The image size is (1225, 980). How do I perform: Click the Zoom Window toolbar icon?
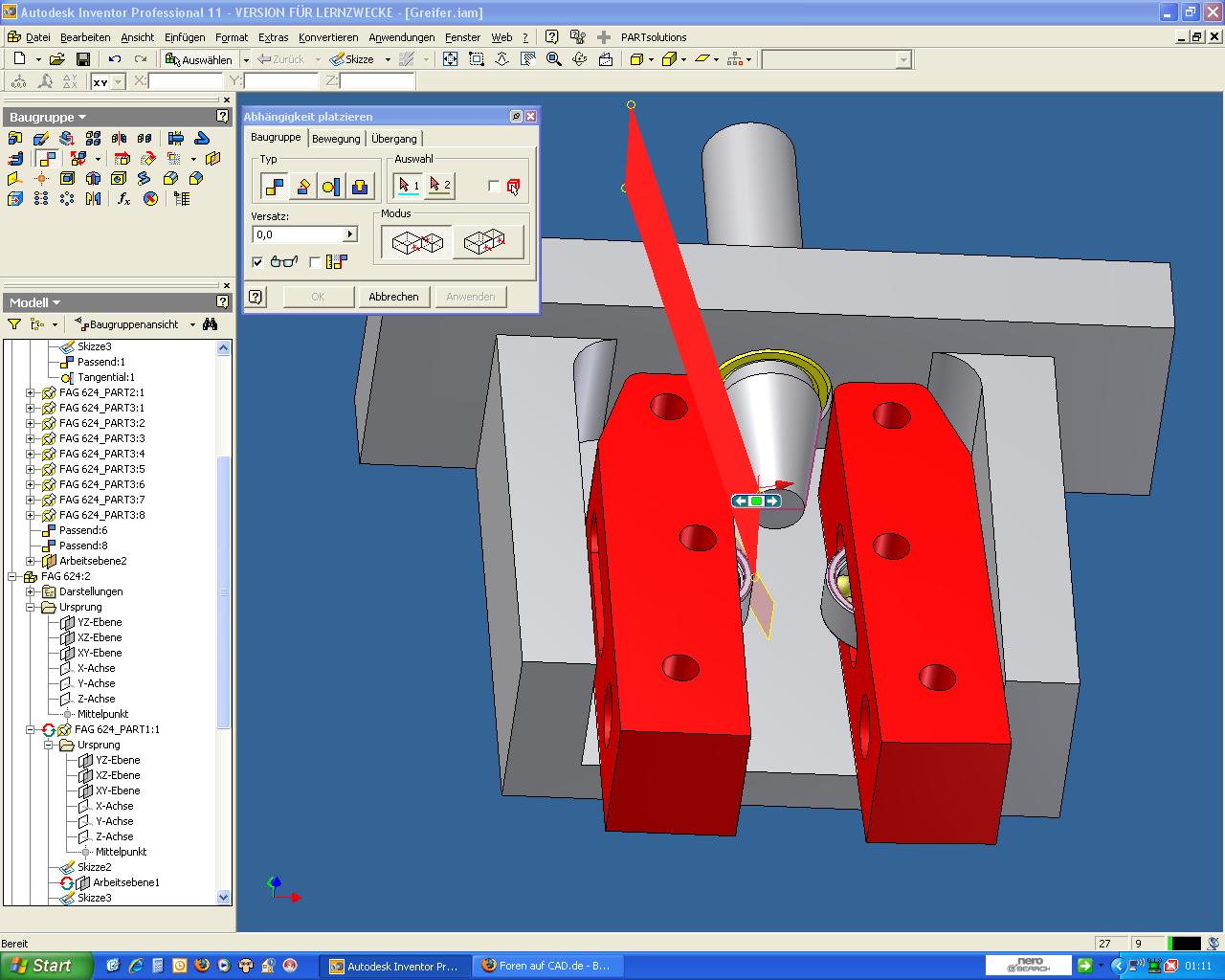point(477,59)
